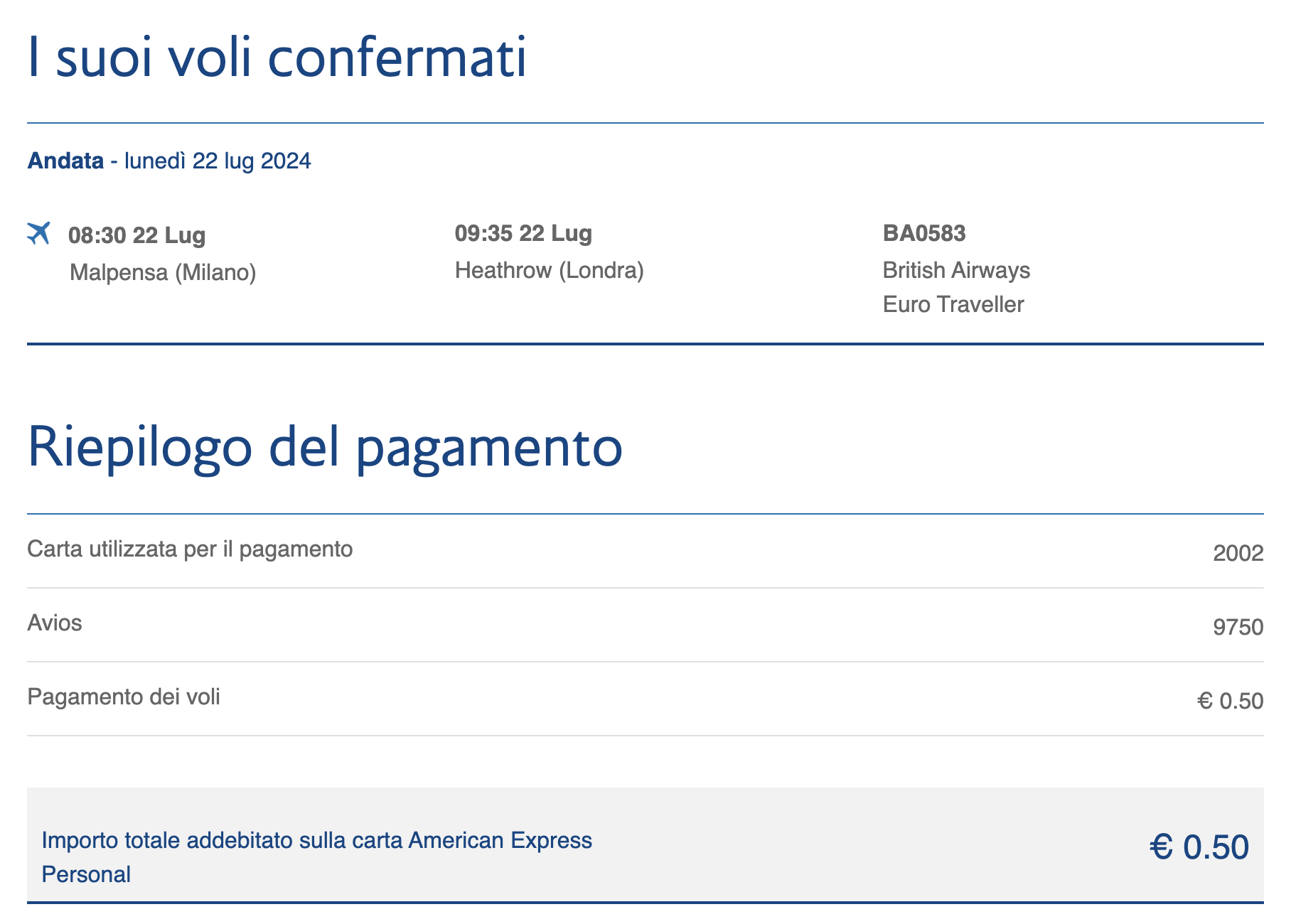
Task: Click the large € 0.50 total
Action: coord(1199,847)
